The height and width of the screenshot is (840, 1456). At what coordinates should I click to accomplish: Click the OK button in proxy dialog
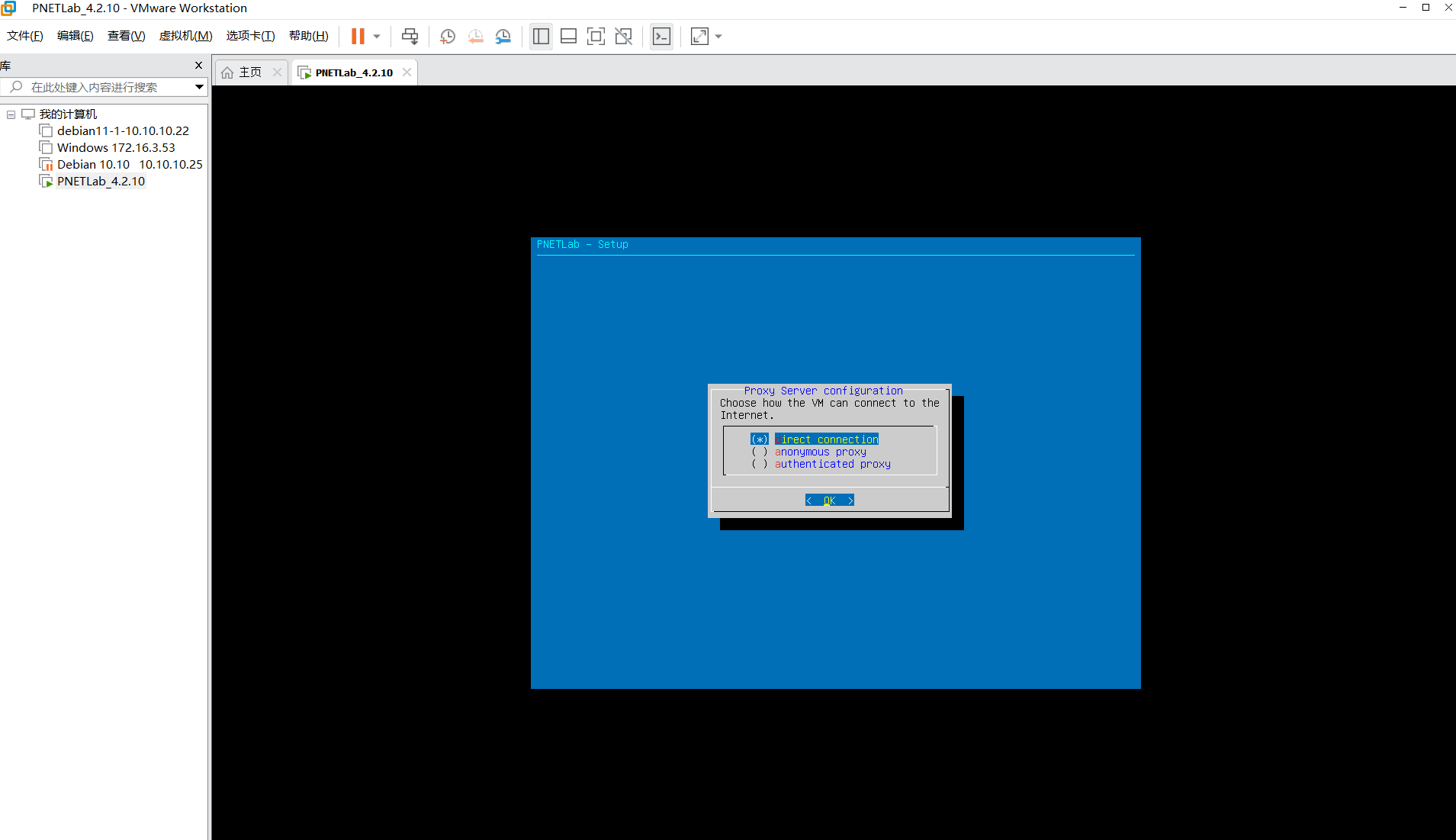(830, 500)
